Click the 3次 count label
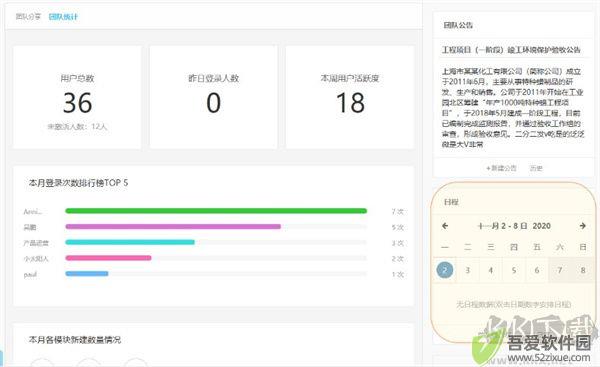This screenshot has height=367, width=600. [x=398, y=243]
